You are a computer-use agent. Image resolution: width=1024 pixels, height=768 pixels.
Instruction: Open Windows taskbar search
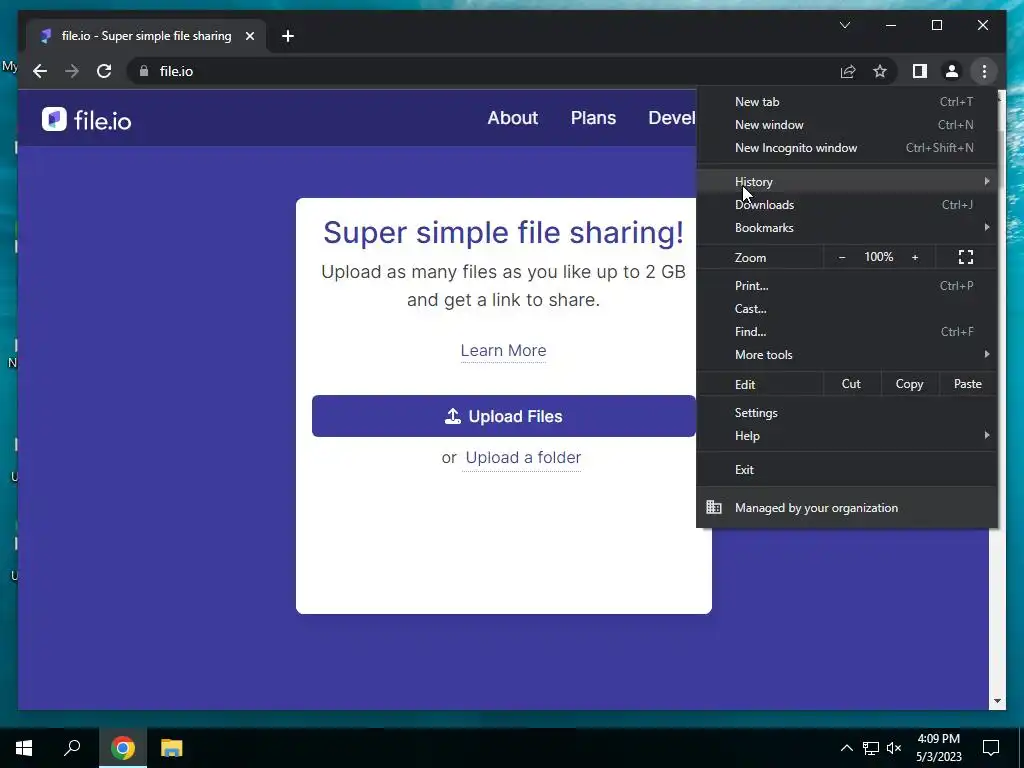pos(72,748)
